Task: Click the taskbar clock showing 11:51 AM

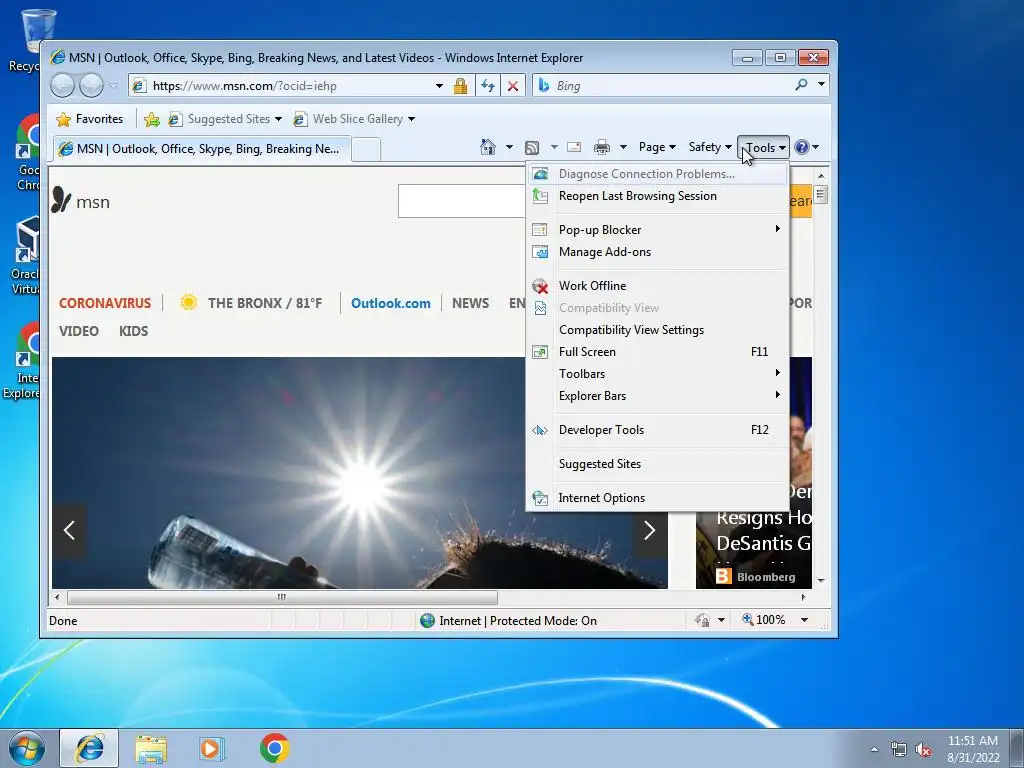Action: [x=973, y=748]
